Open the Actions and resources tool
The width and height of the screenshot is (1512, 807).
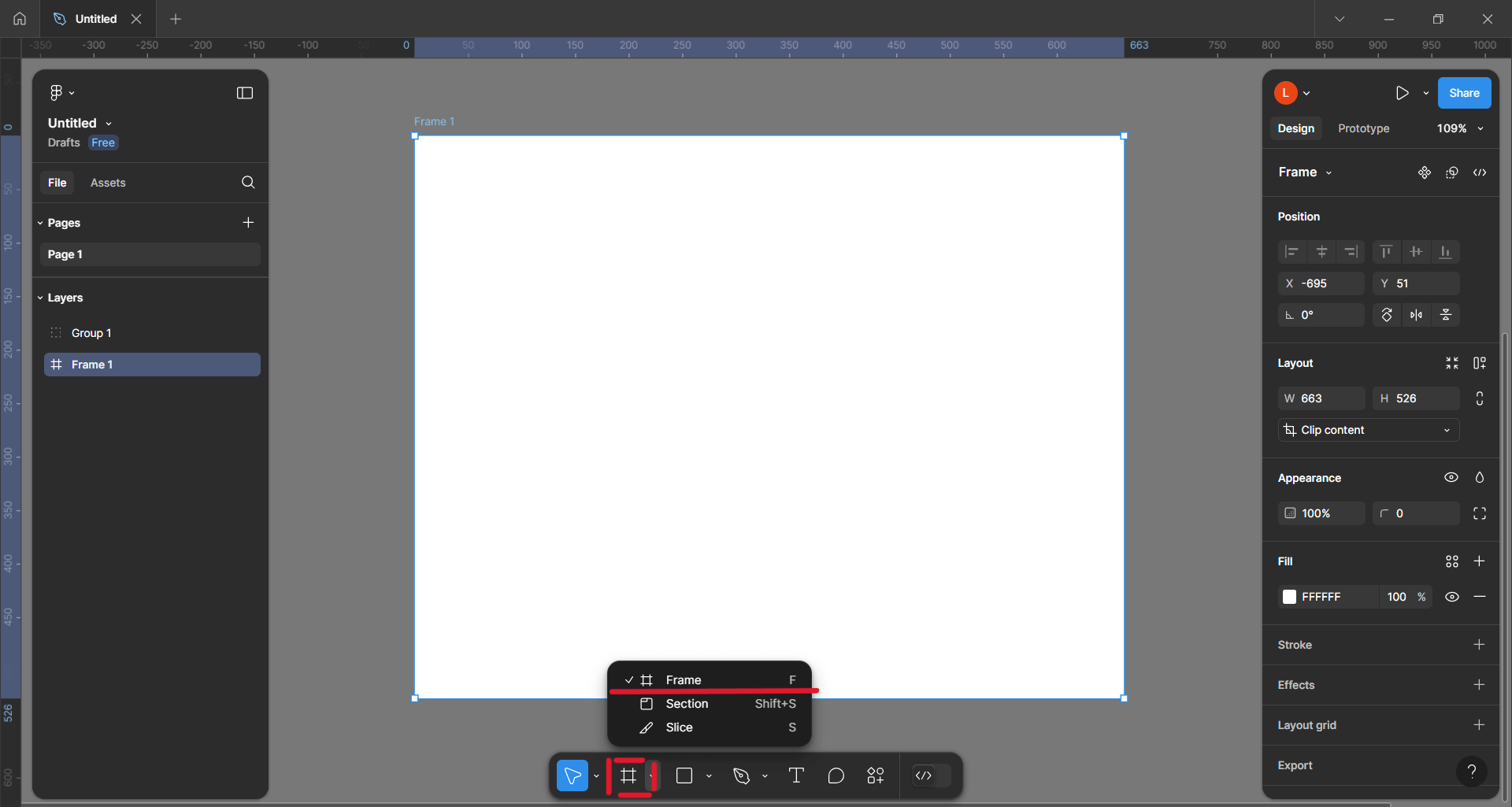coord(876,776)
